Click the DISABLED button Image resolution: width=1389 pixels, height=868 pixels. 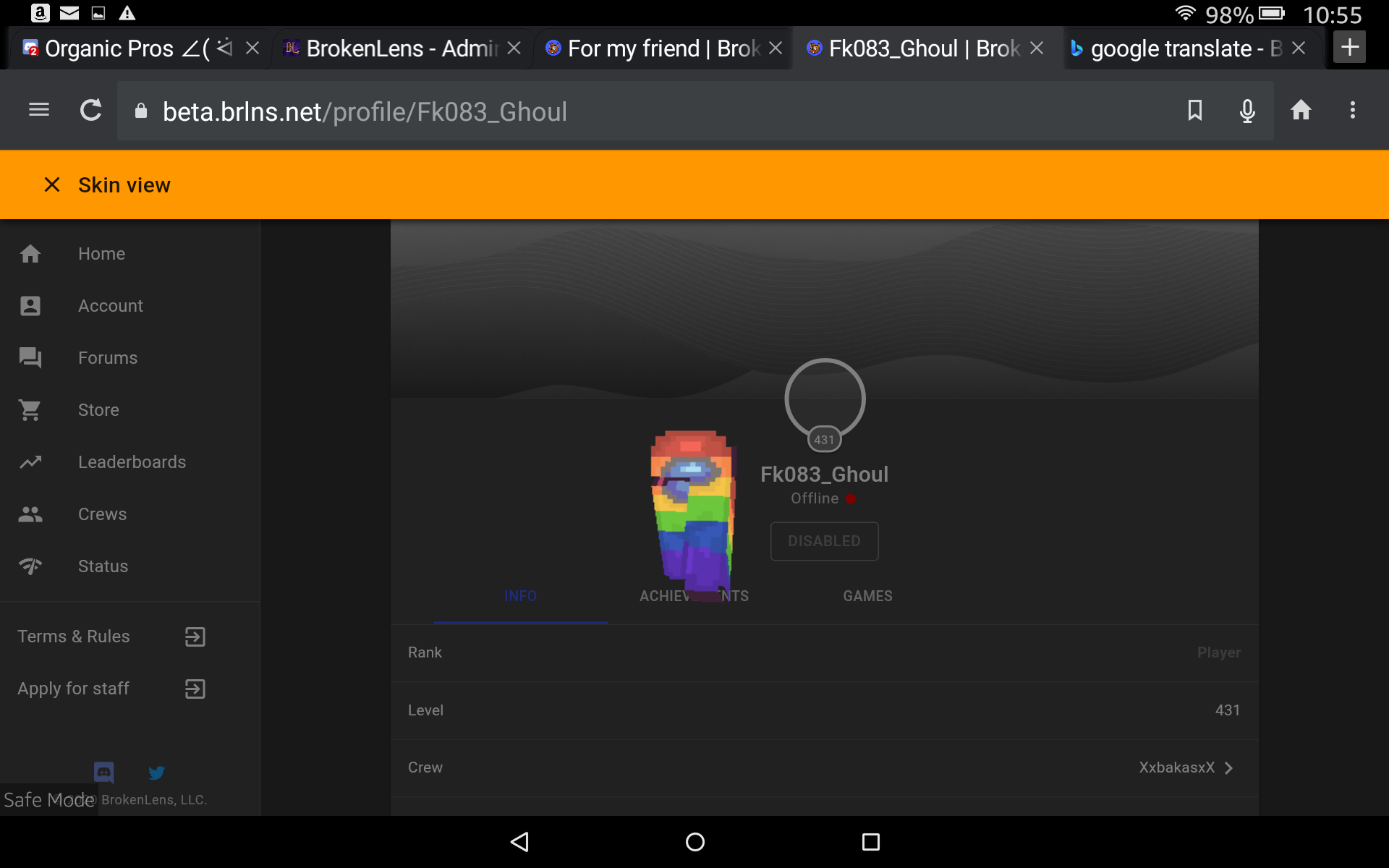tap(825, 541)
